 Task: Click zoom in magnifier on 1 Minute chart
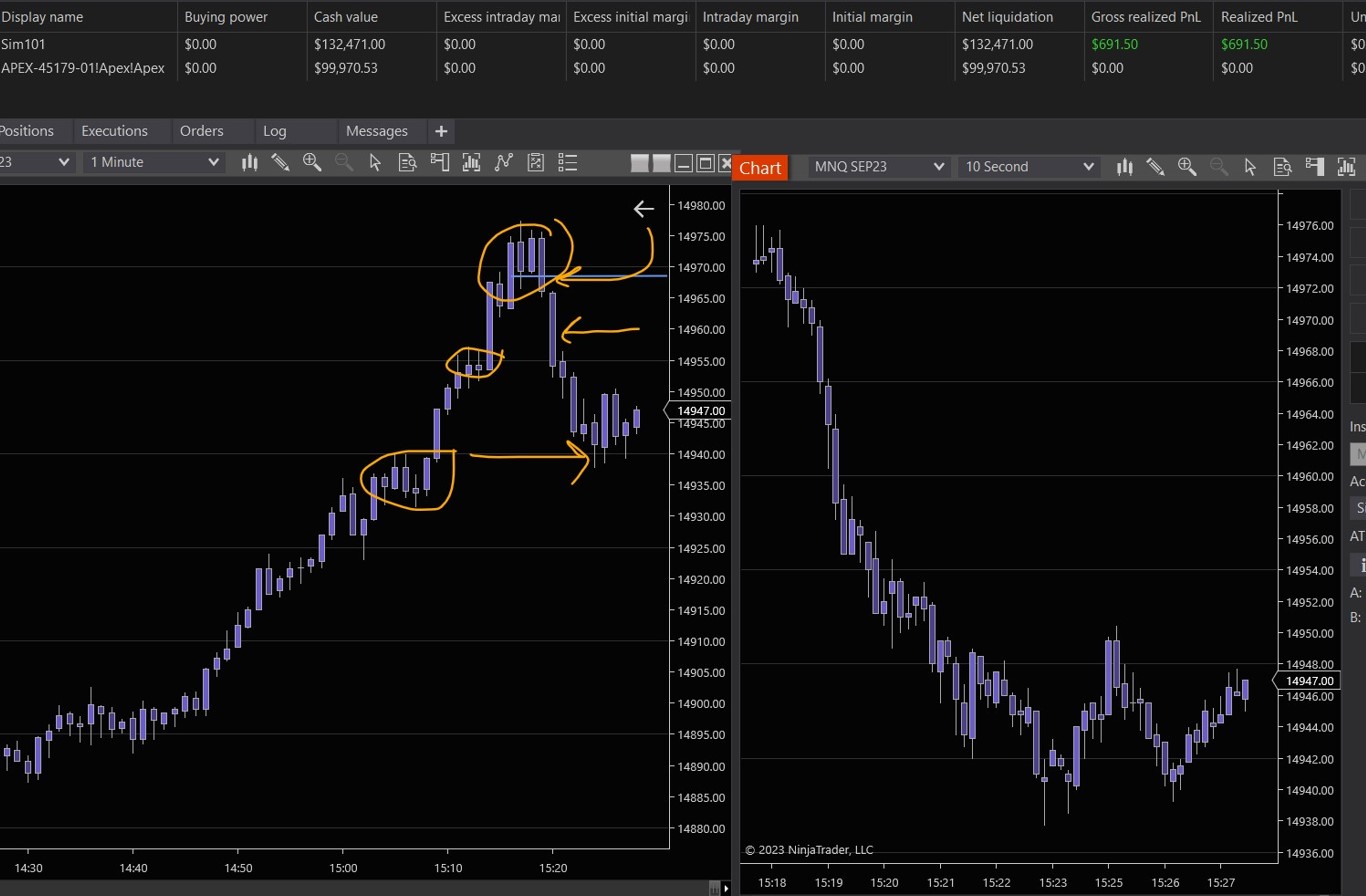point(312,162)
